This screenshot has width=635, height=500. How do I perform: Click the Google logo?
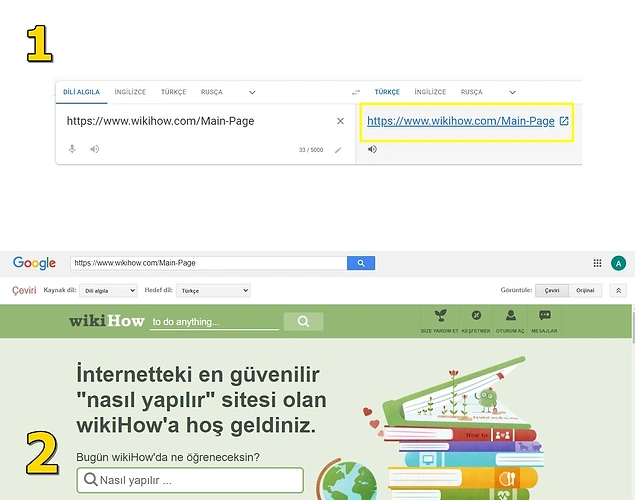(34, 263)
